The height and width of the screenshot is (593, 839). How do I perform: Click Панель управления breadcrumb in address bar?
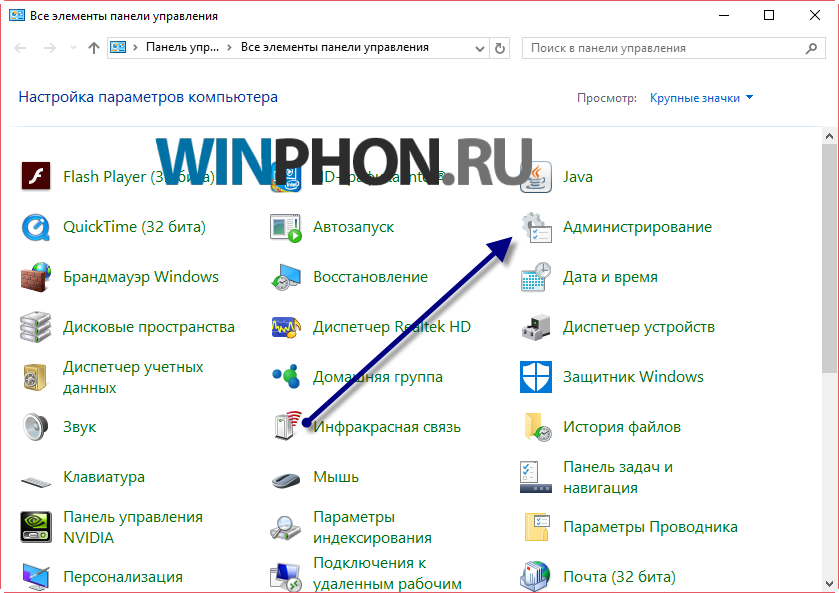tap(182, 48)
